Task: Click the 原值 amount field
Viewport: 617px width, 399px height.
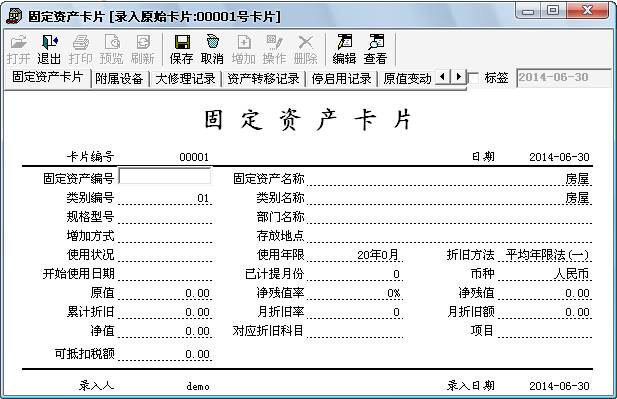Action: pyautogui.click(x=165, y=293)
